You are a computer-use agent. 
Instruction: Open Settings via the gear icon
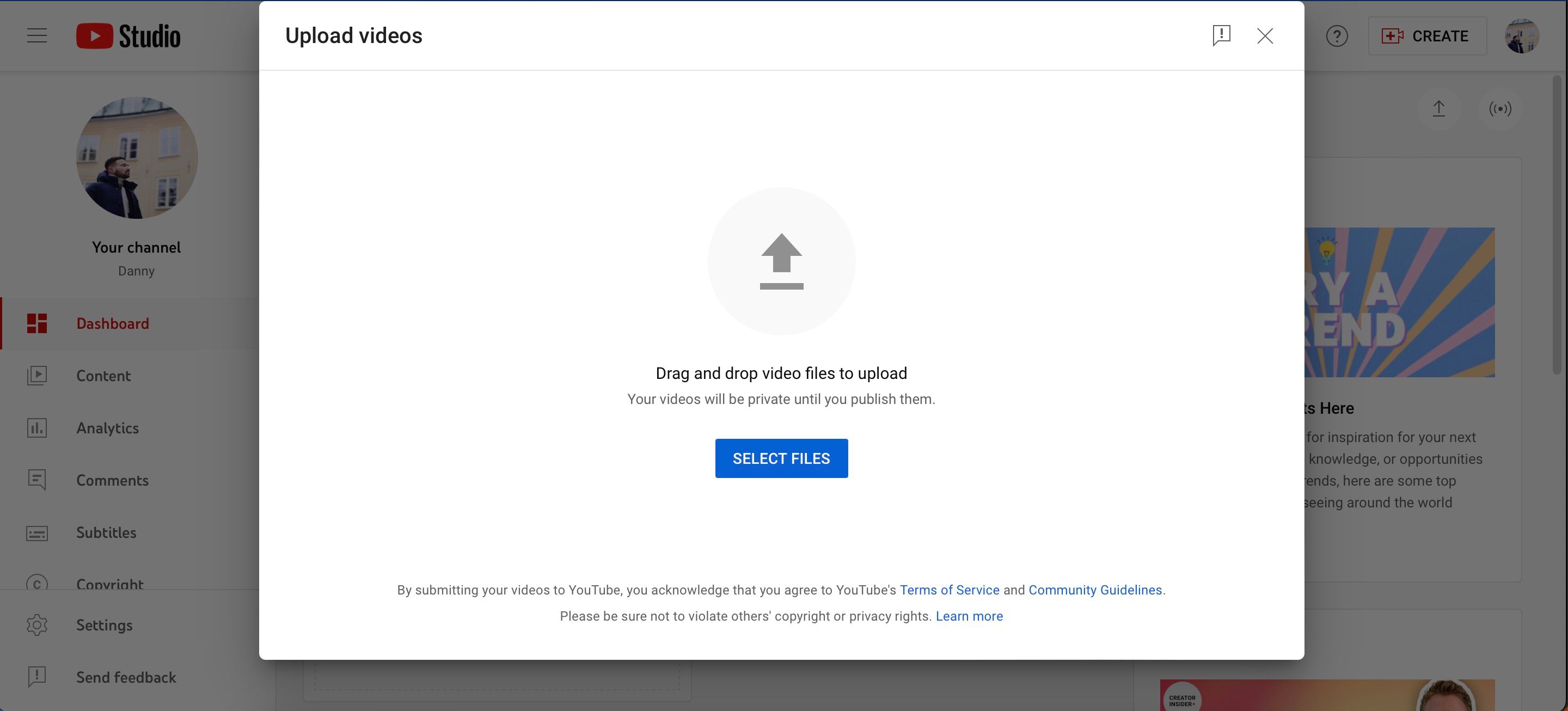36,624
